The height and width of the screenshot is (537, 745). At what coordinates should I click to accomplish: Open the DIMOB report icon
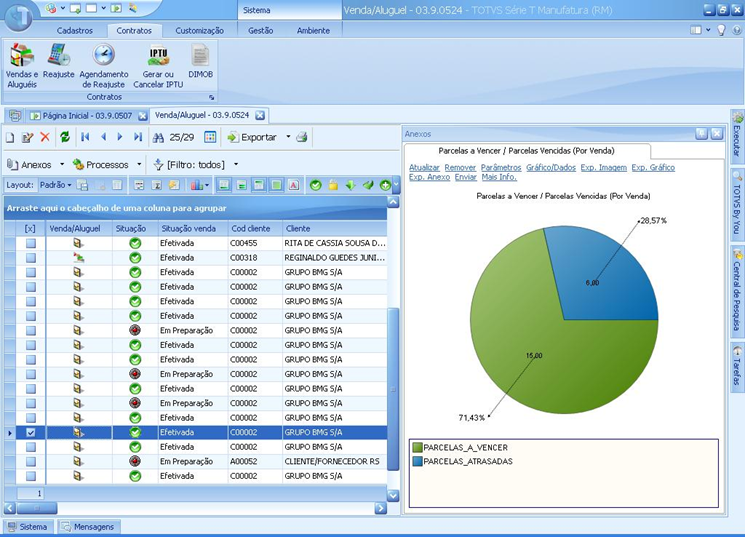[x=201, y=61]
